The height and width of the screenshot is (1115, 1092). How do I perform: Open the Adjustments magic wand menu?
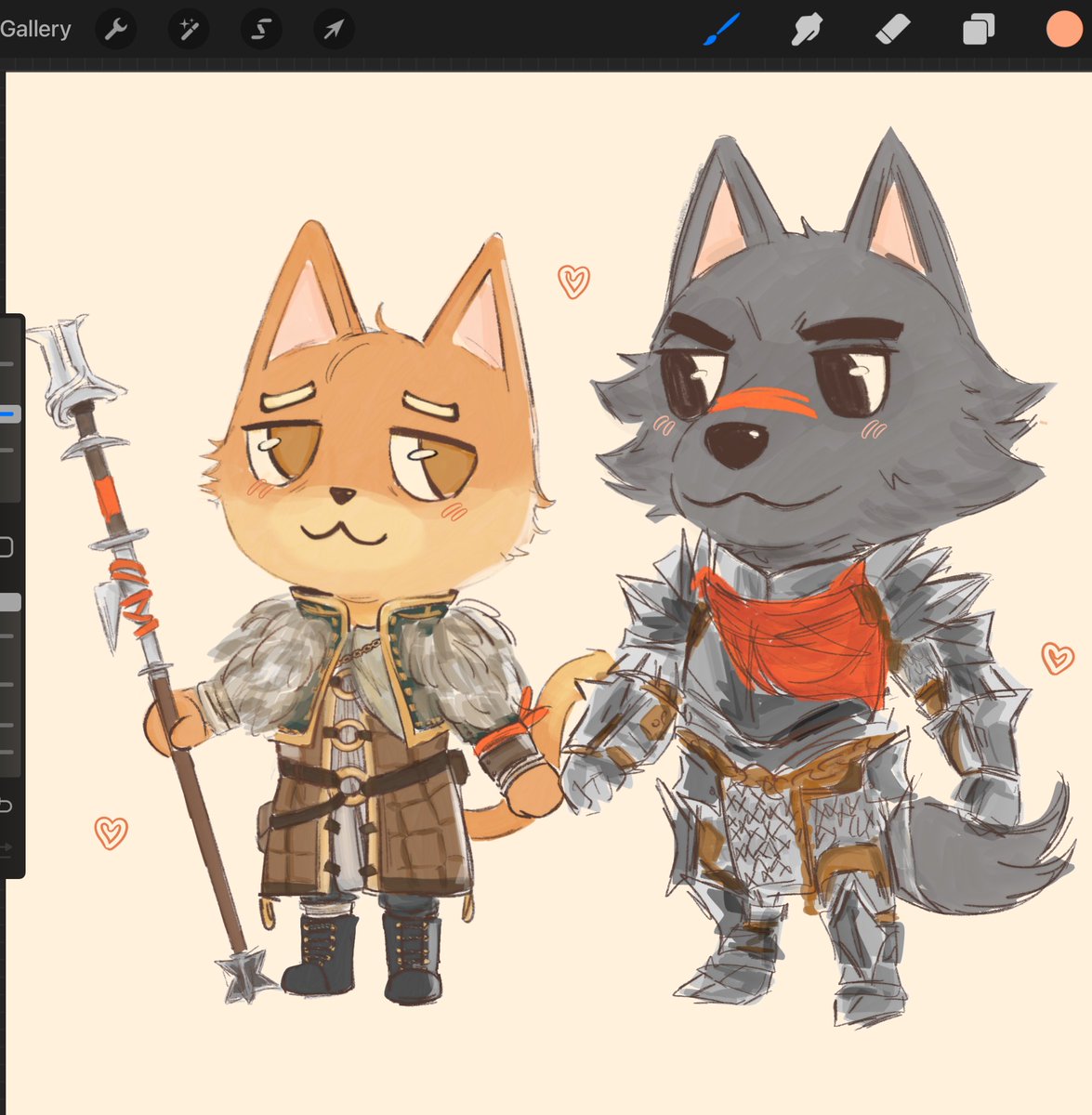(189, 30)
